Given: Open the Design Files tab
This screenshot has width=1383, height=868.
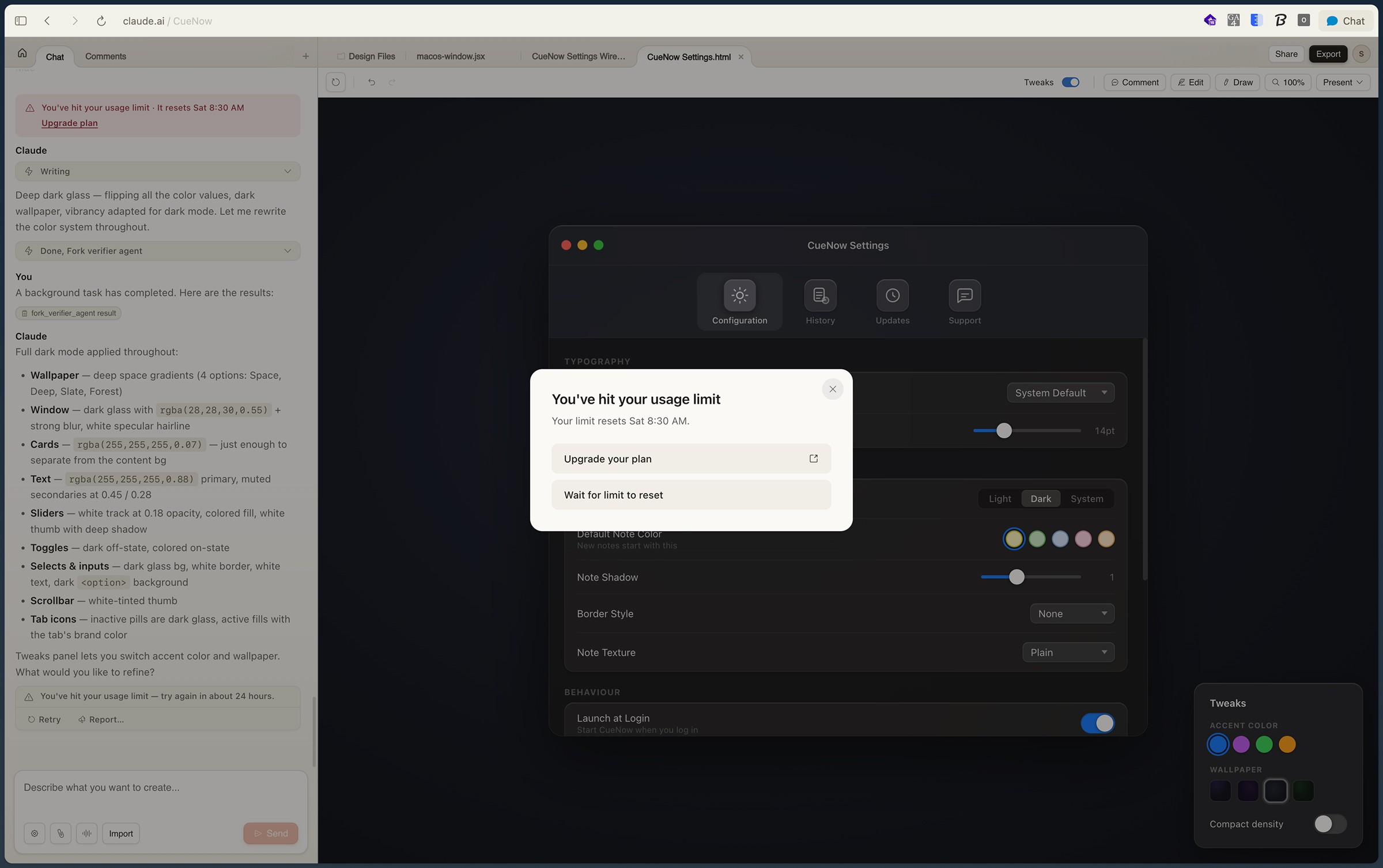Looking at the screenshot, I should tap(366, 56).
